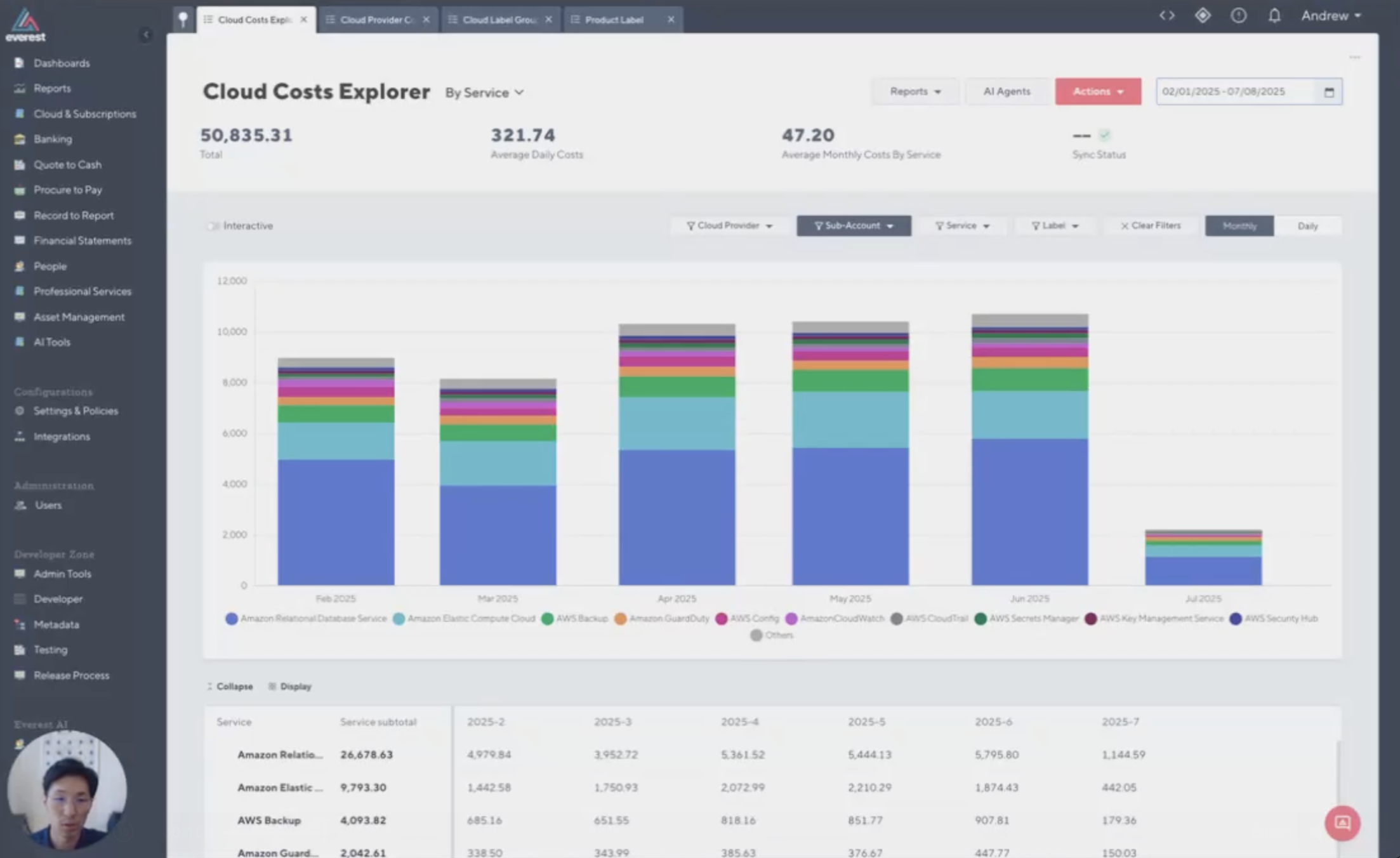Open the alert circle icon in header
Screen dimensions: 1400x858
(x=1239, y=15)
